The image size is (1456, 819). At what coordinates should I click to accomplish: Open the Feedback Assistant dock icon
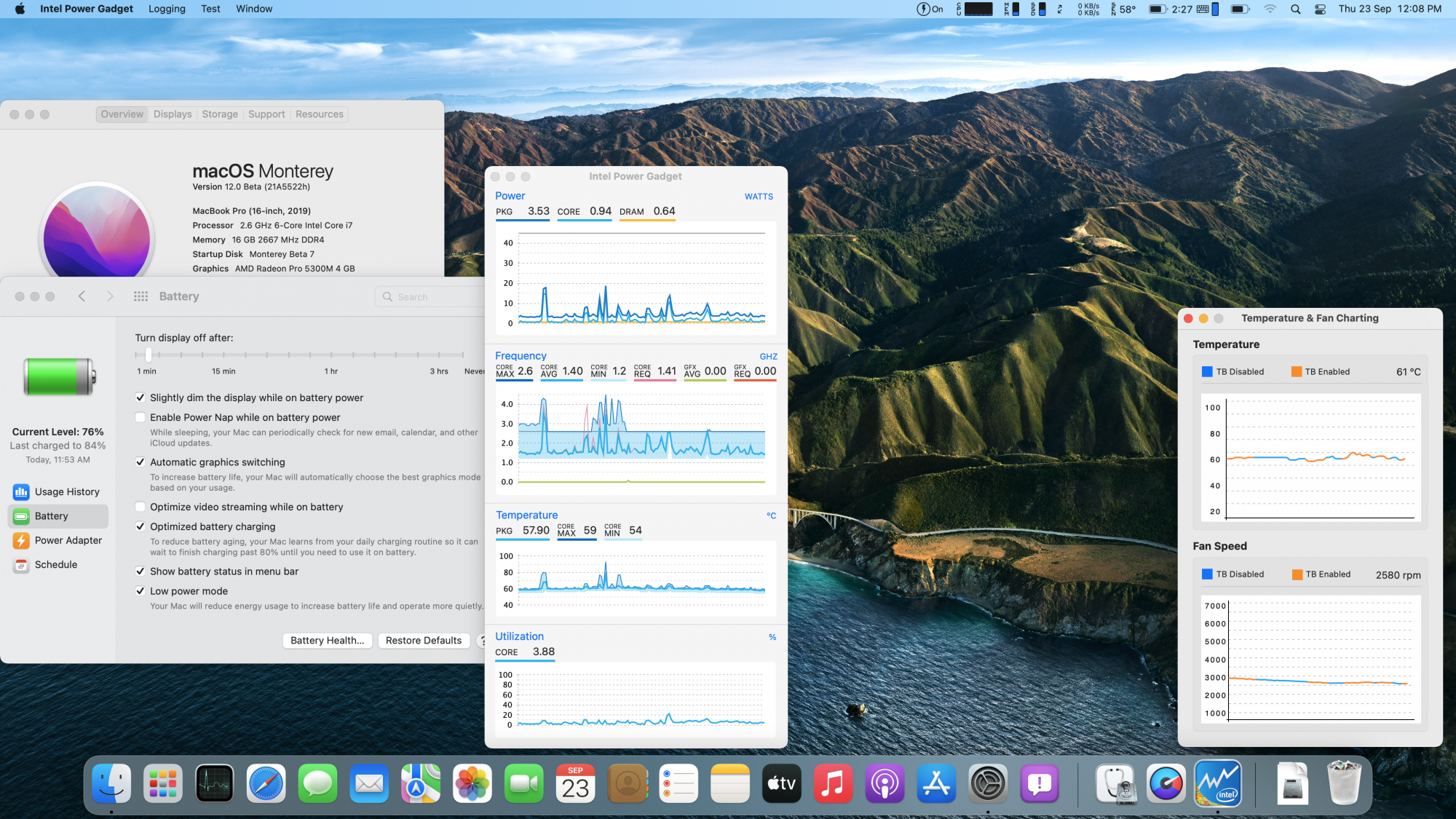[1040, 784]
